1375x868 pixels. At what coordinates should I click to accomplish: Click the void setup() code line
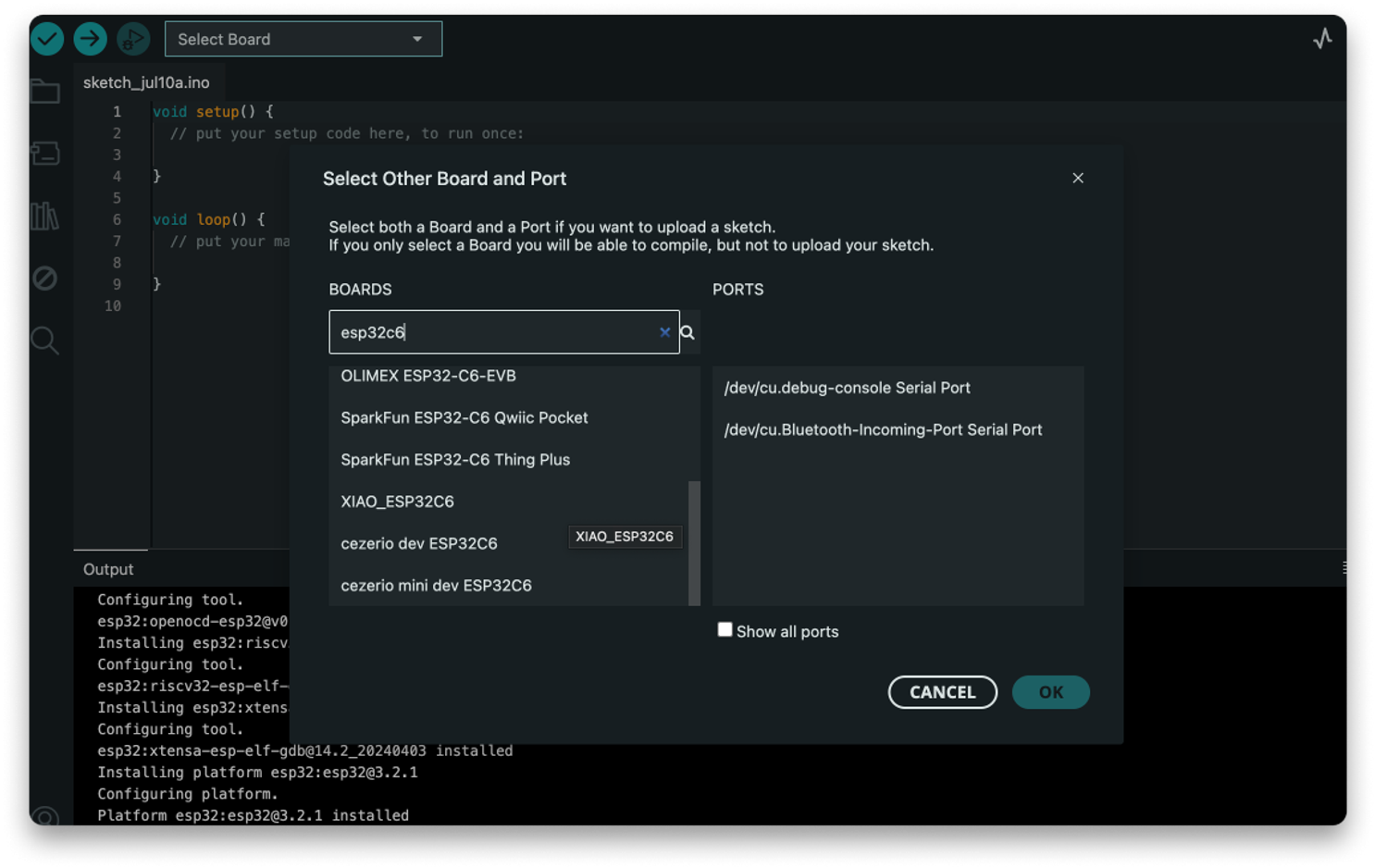(x=213, y=111)
